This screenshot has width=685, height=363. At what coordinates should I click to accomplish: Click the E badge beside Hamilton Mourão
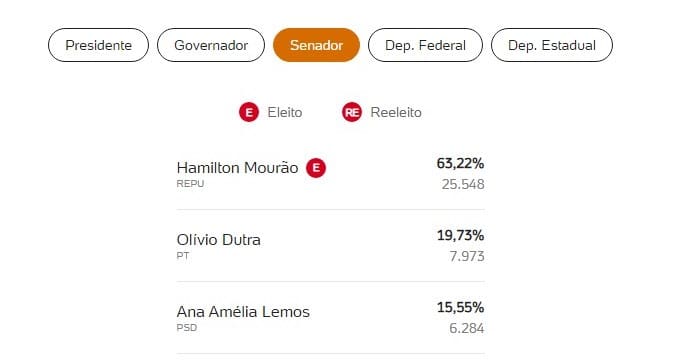tap(316, 168)
